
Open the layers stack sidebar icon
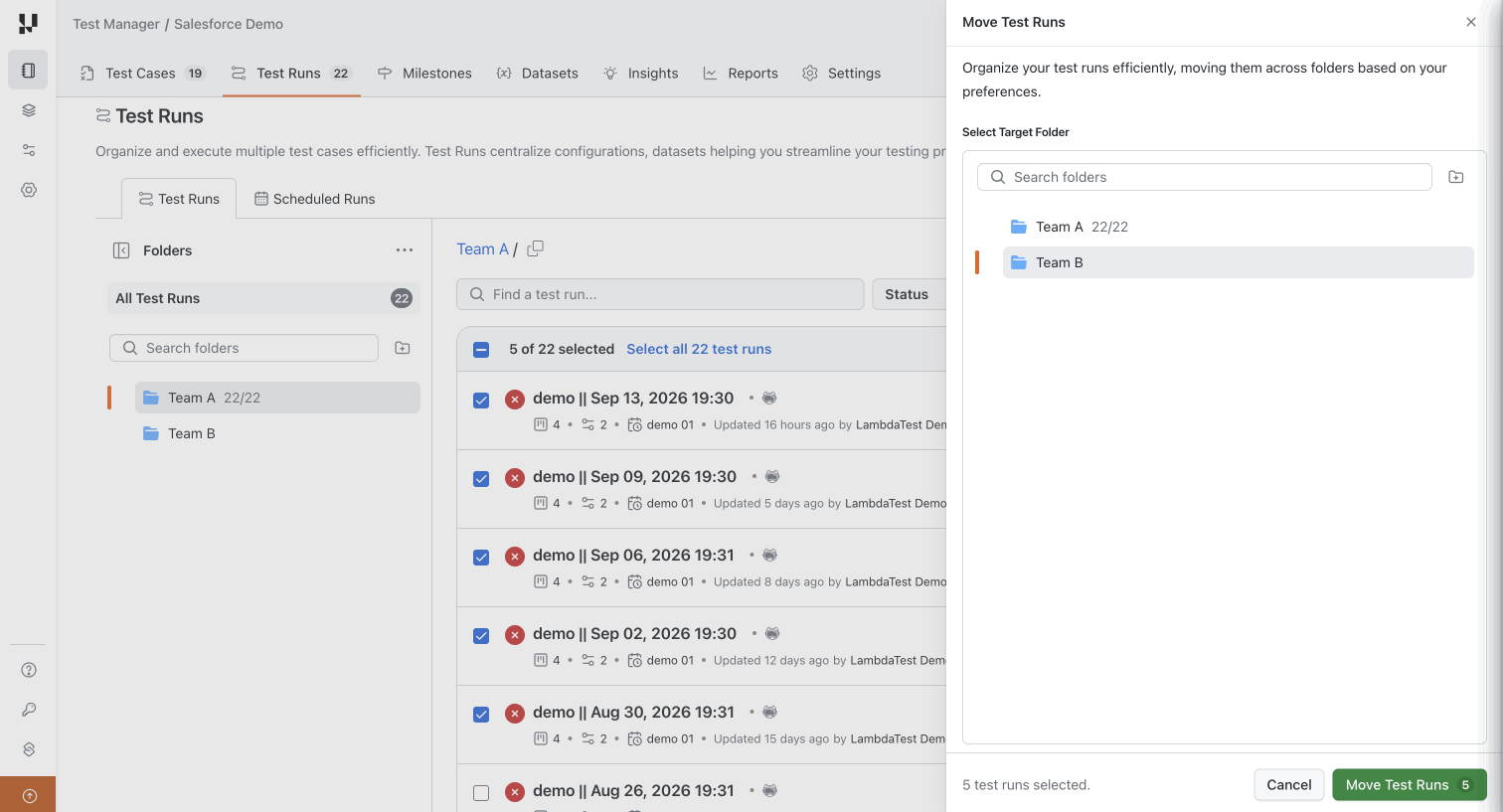tap(28, 110)
